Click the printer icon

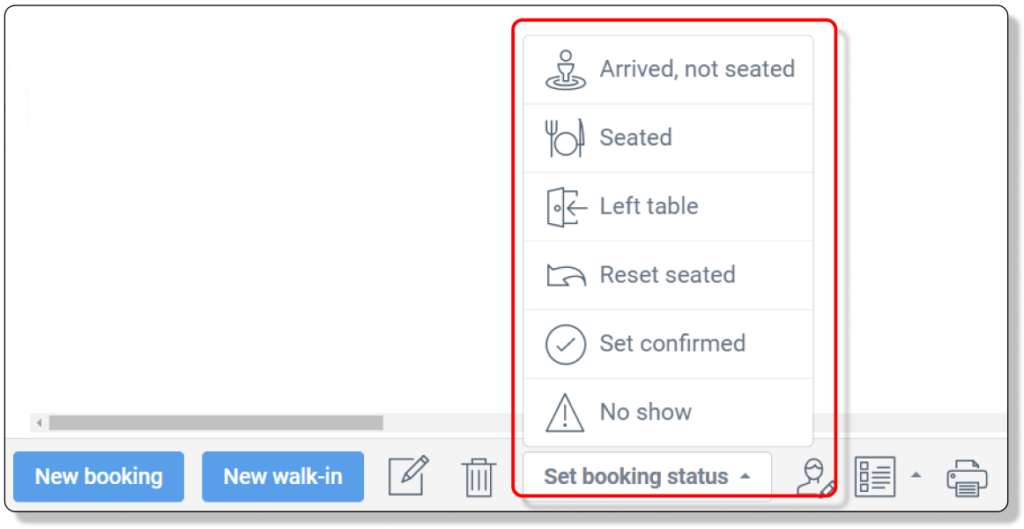click(967, 477)
